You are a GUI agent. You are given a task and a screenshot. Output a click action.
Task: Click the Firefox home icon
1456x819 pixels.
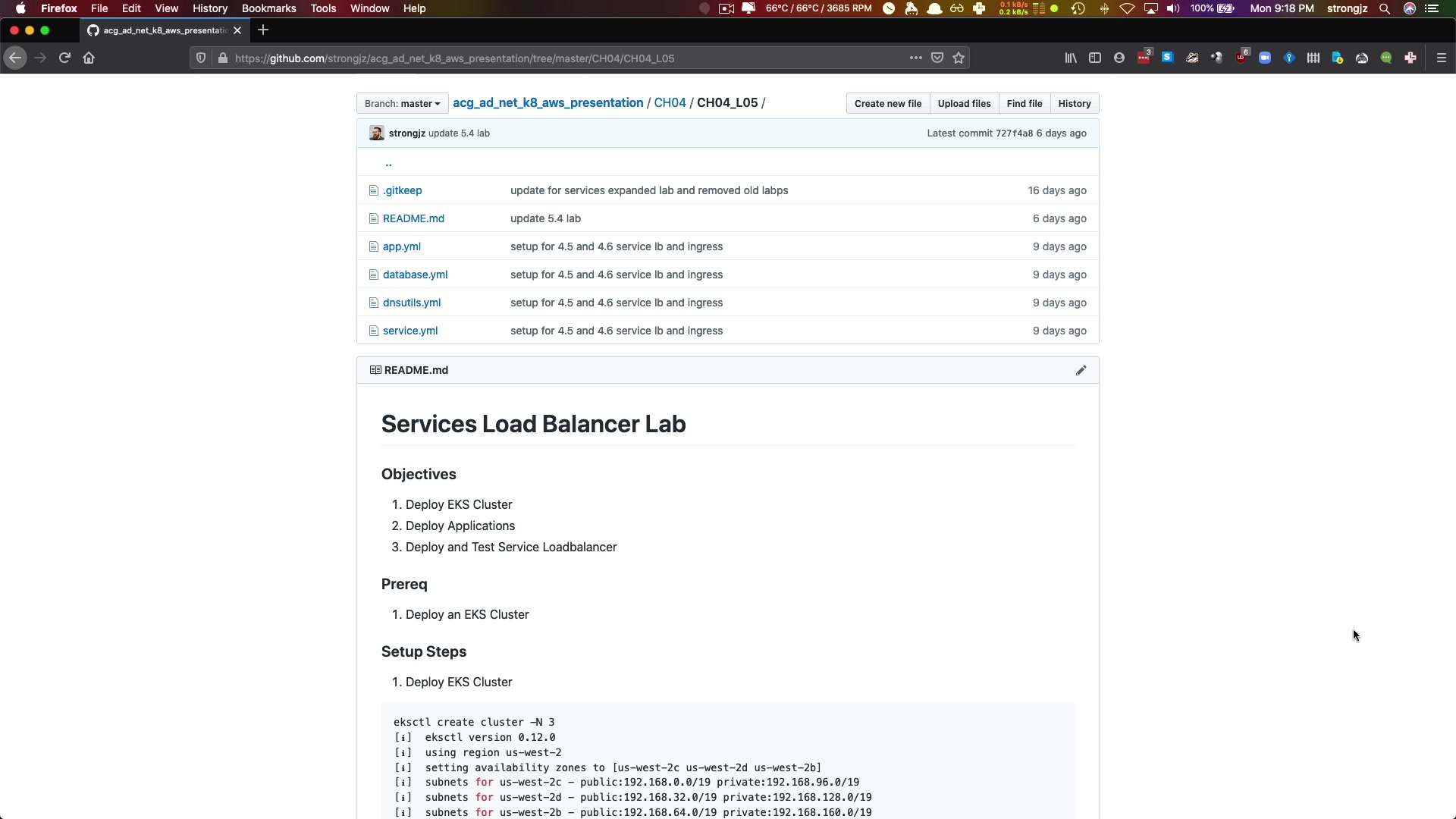tap(89, 58)
